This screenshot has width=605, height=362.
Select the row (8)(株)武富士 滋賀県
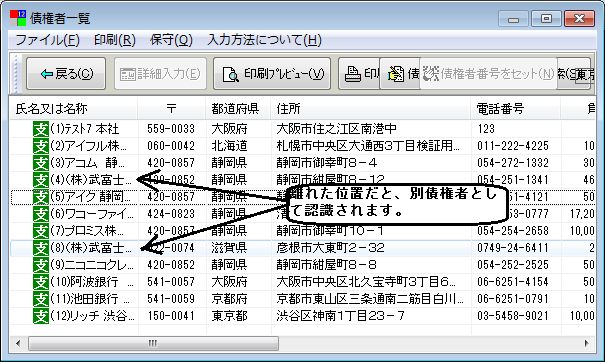(302, 248)
